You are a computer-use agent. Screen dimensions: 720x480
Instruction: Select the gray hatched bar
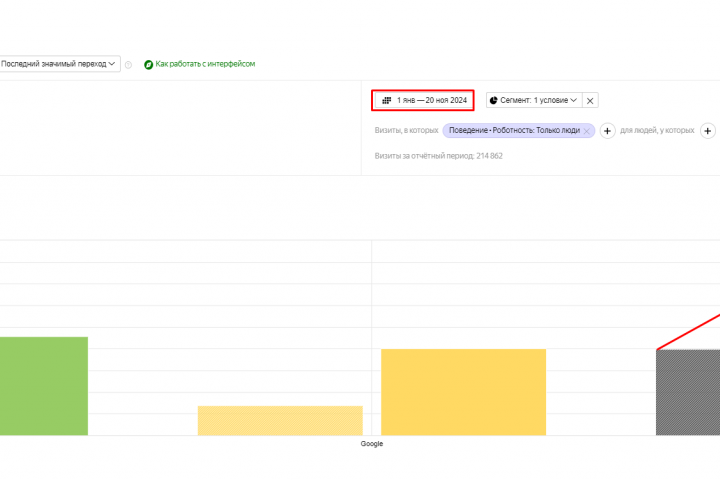pyautogui.click(x=688, y=392)
